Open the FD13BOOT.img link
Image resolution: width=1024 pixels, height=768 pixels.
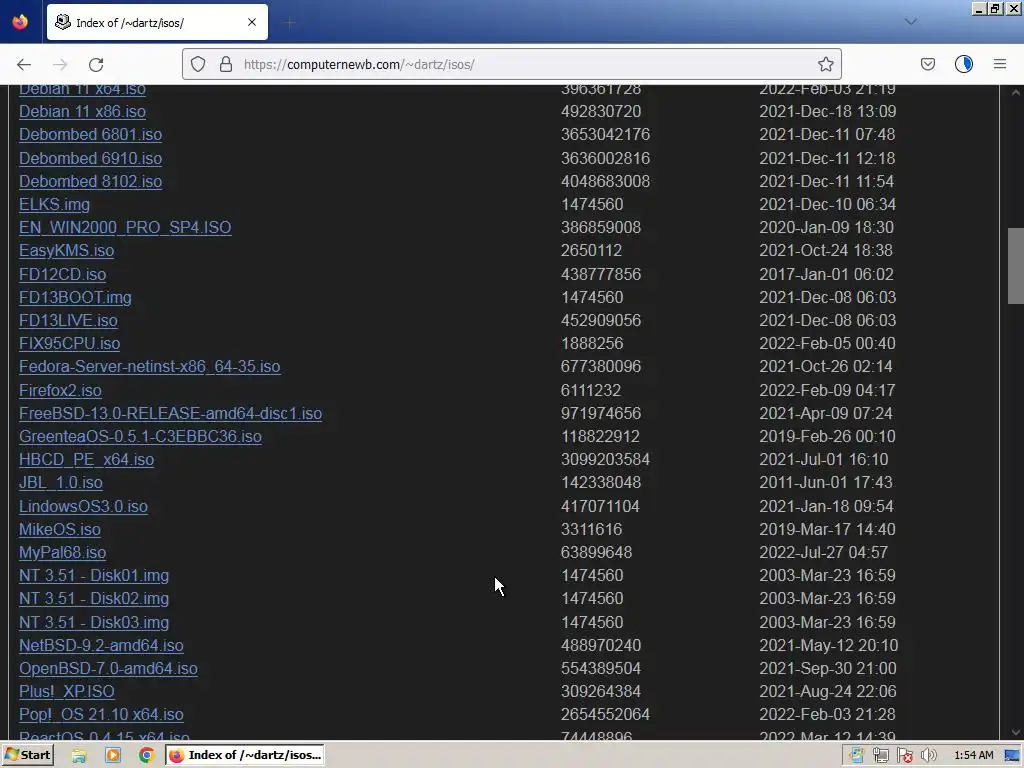tap(75, 297)
